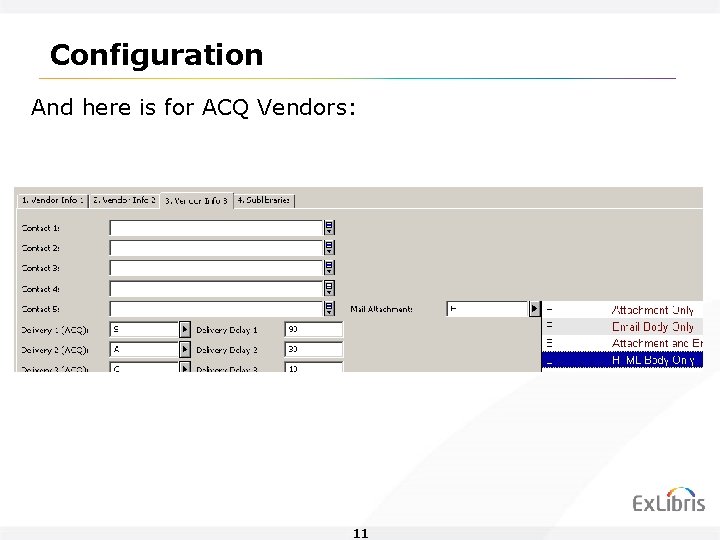Image resolution: width=720 pixels, height=540 pixels.
Task: Click the text 'And here is for ACQ Vendors:'
Action: click(193, 107)
